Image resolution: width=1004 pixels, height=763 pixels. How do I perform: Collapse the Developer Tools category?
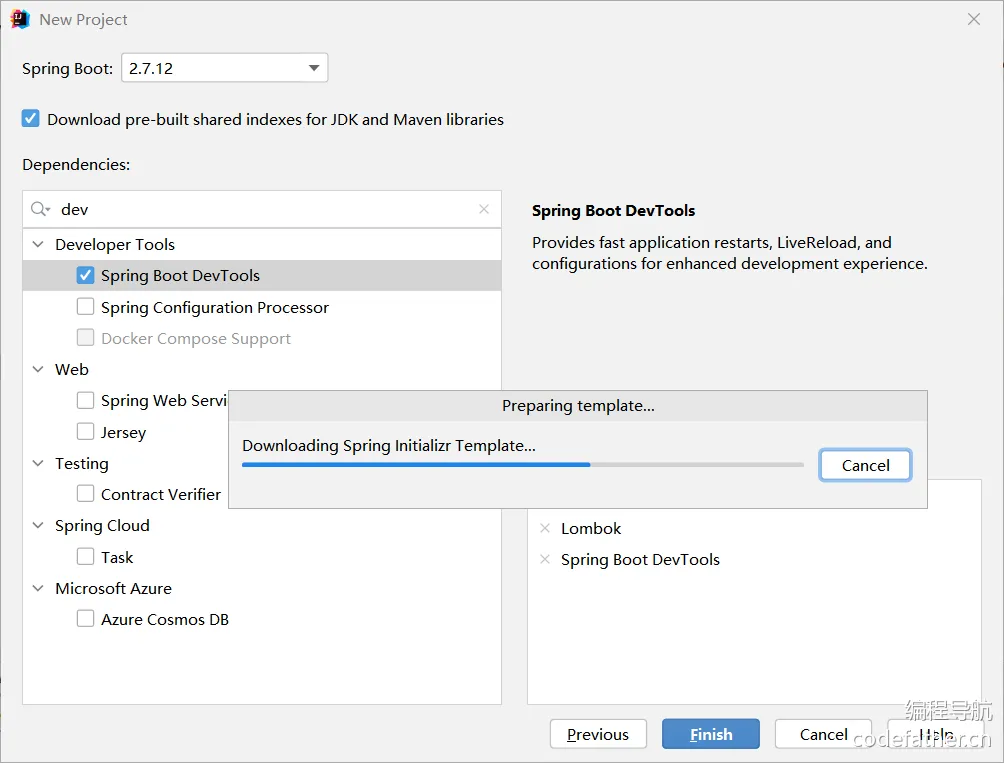tap(38, 244)
